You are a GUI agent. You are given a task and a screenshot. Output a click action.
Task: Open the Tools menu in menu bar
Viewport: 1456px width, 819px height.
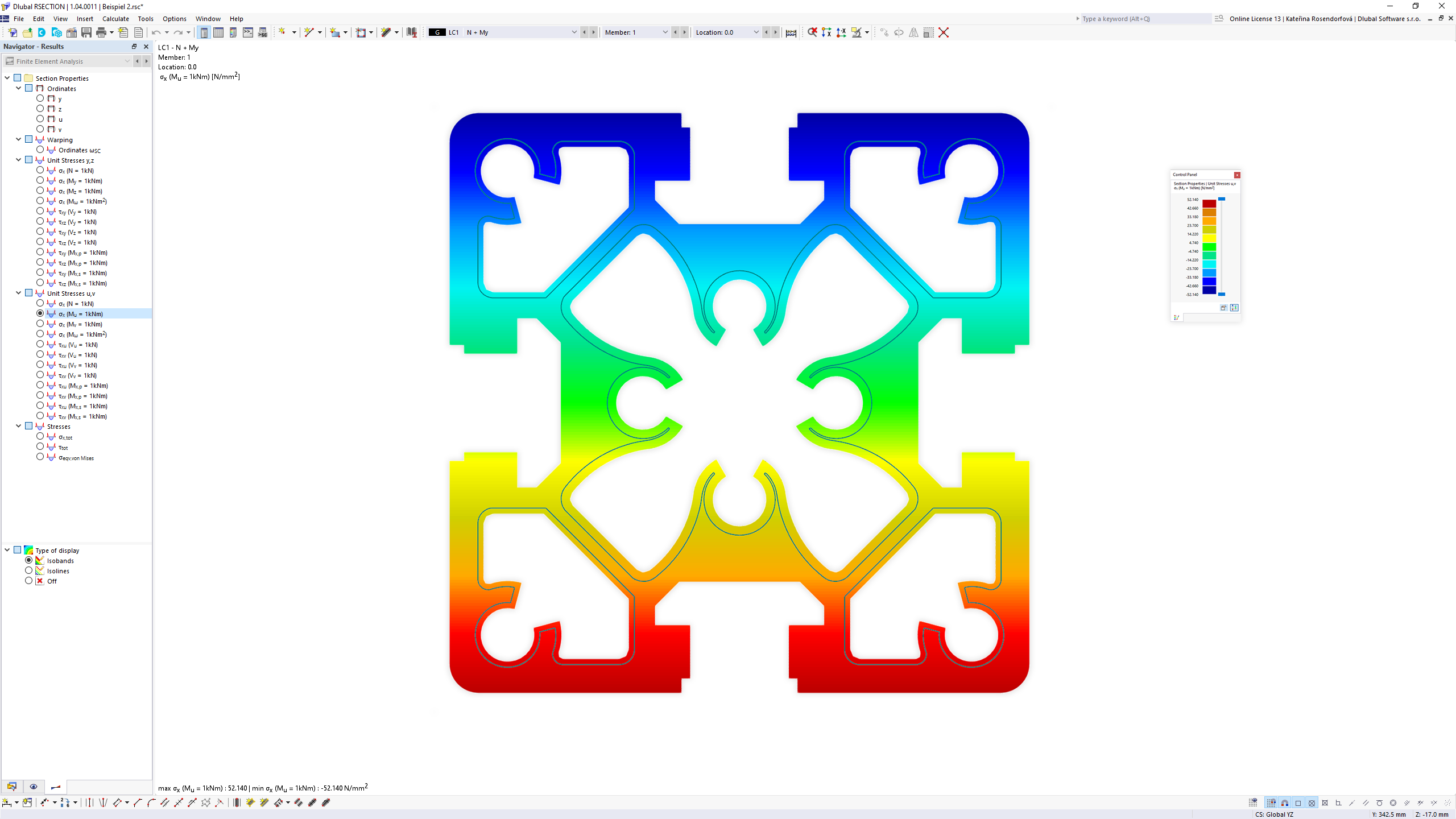point(145,18)
